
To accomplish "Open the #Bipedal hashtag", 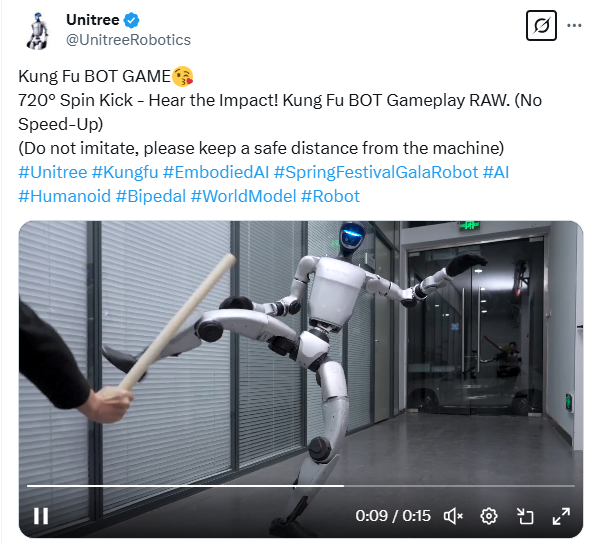I will pos(151,196).
